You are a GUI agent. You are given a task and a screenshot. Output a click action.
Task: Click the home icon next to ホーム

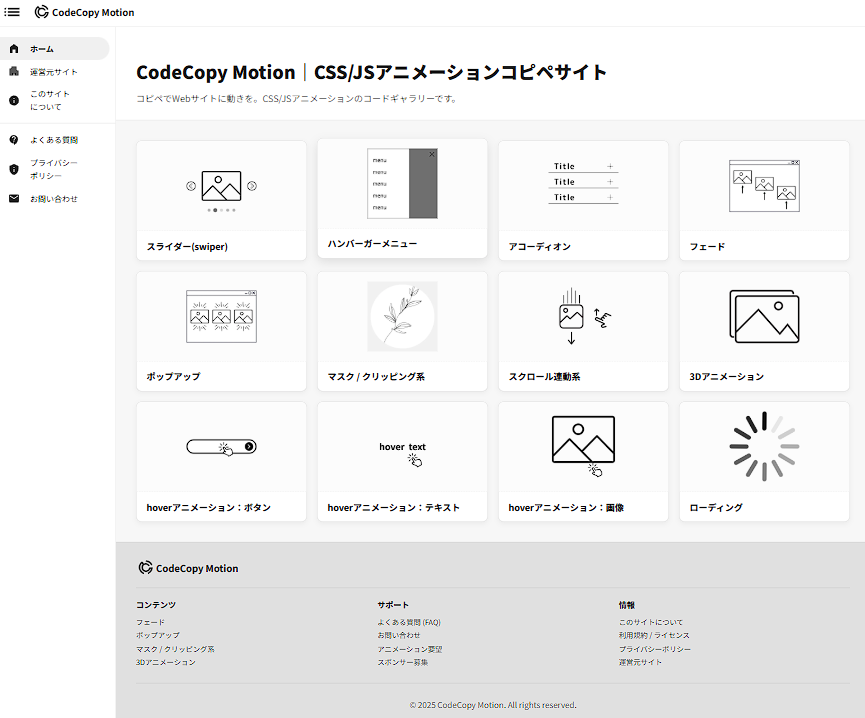pos(14,48)
